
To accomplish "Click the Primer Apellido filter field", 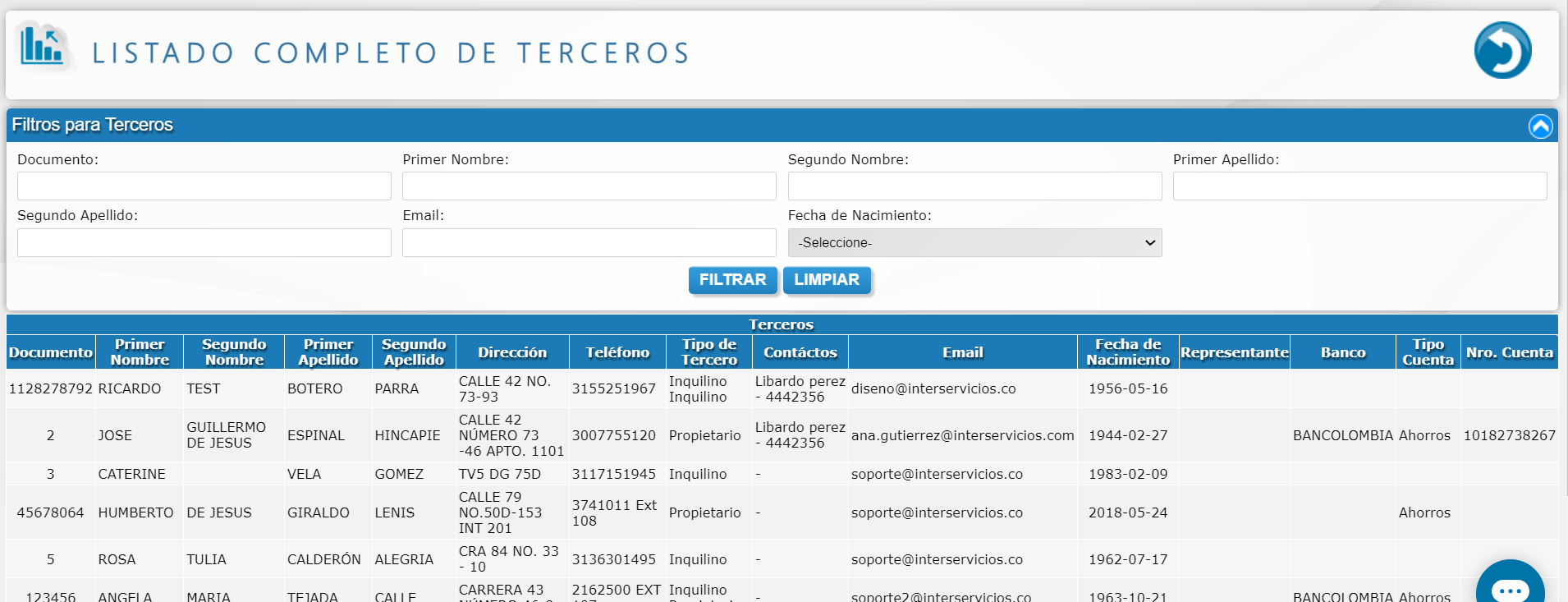I will tap(1359, 186).
